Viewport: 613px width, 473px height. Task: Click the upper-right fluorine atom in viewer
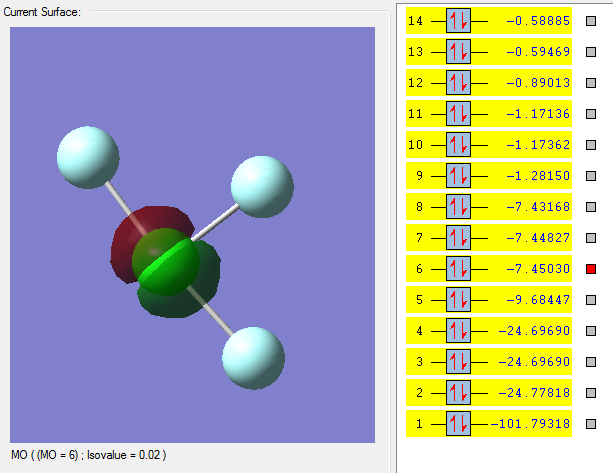tap(262, 187)
